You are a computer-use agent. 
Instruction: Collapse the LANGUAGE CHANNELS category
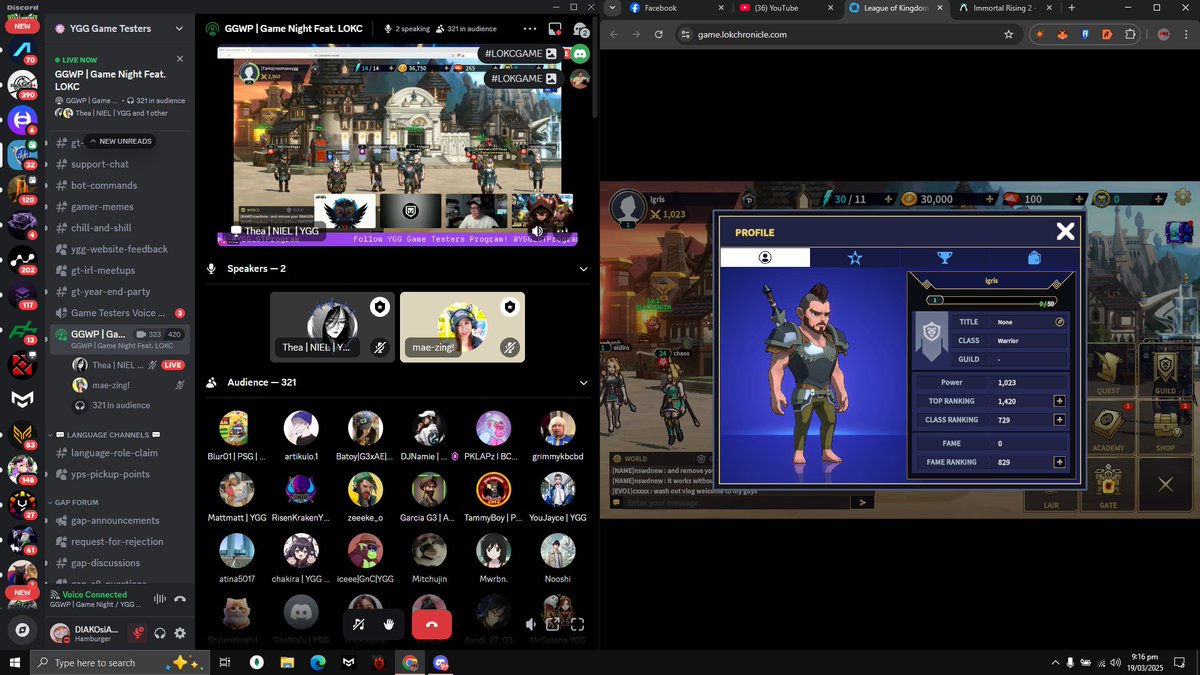pos(108,435)
